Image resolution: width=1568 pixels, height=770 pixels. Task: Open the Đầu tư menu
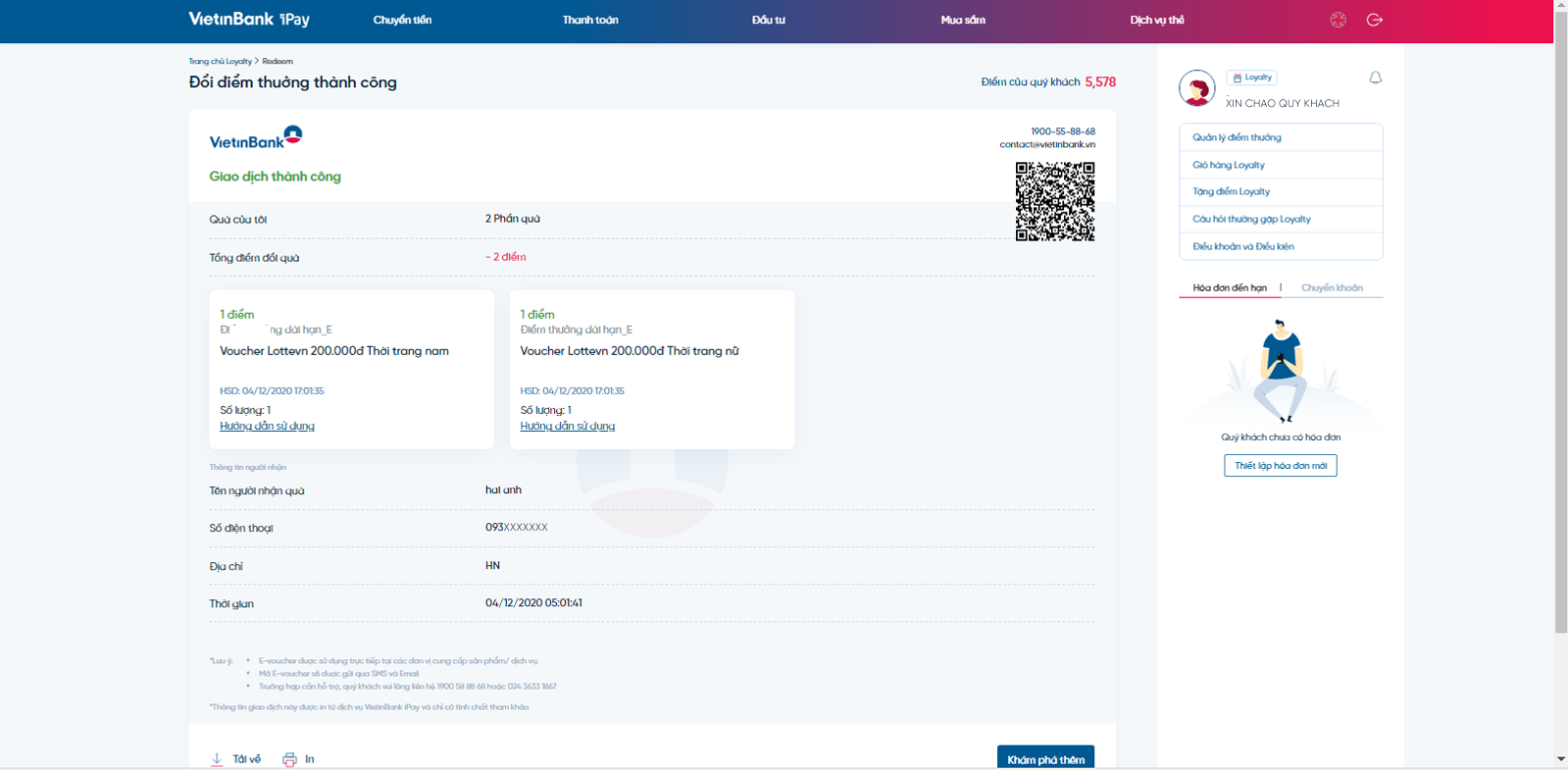coord(769,20)
